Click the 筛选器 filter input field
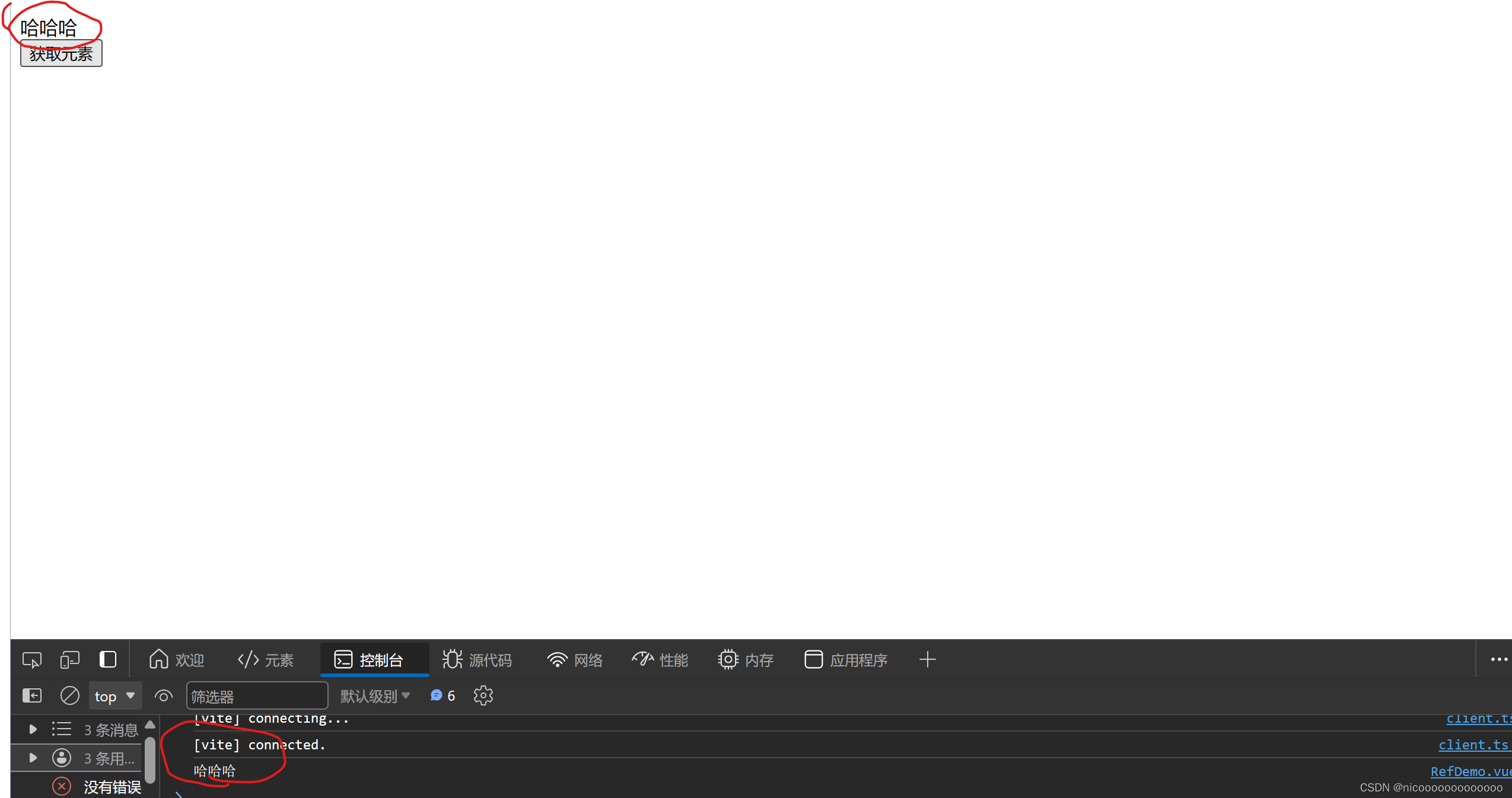This screenshot has height=798, width=1512. coord(257,696)
